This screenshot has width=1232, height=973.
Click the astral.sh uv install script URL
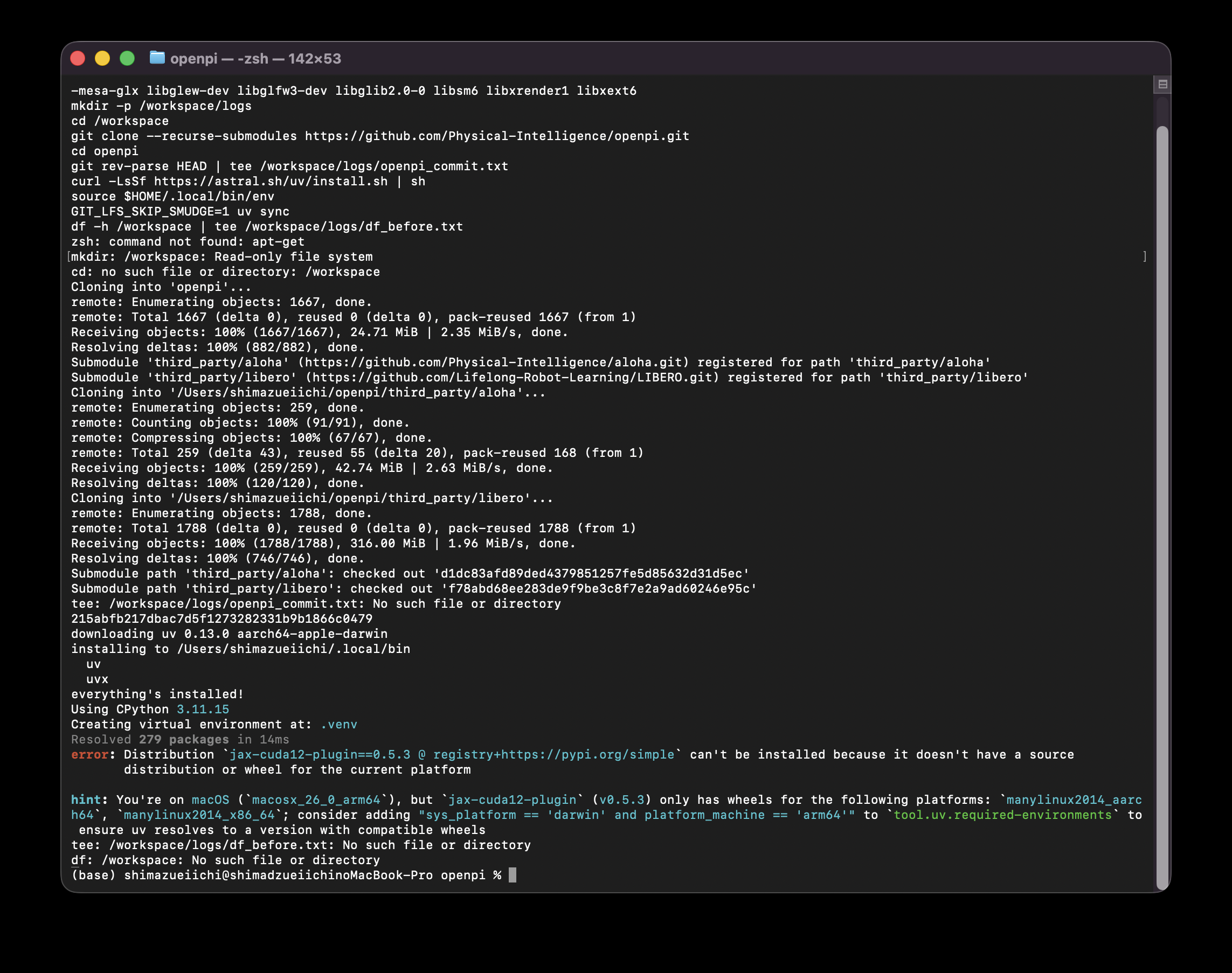click(x=271, y=181)
